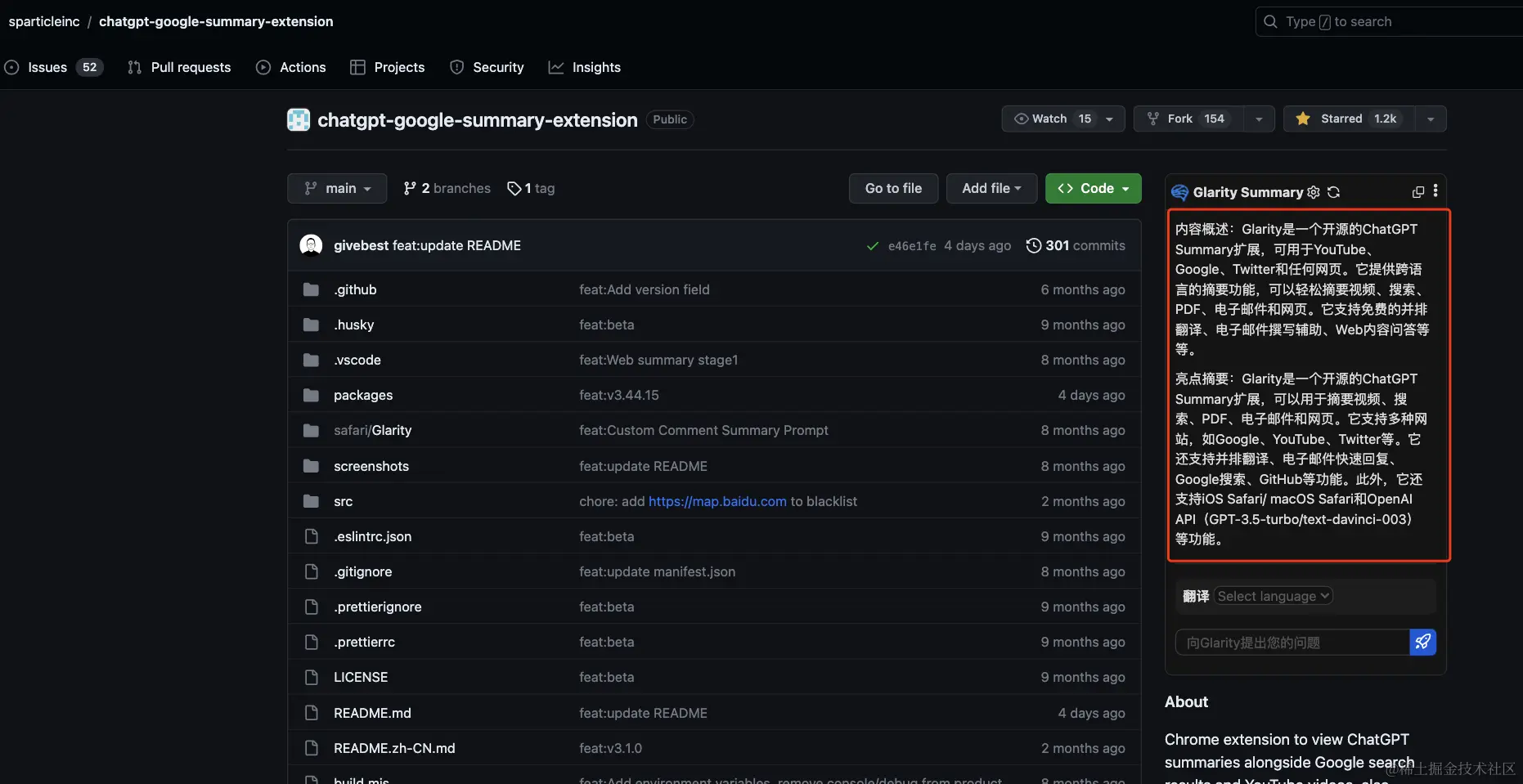Screen dimensions: 1523x784
Task: Open the Projects tab
Action: click(x=388, y=67)
